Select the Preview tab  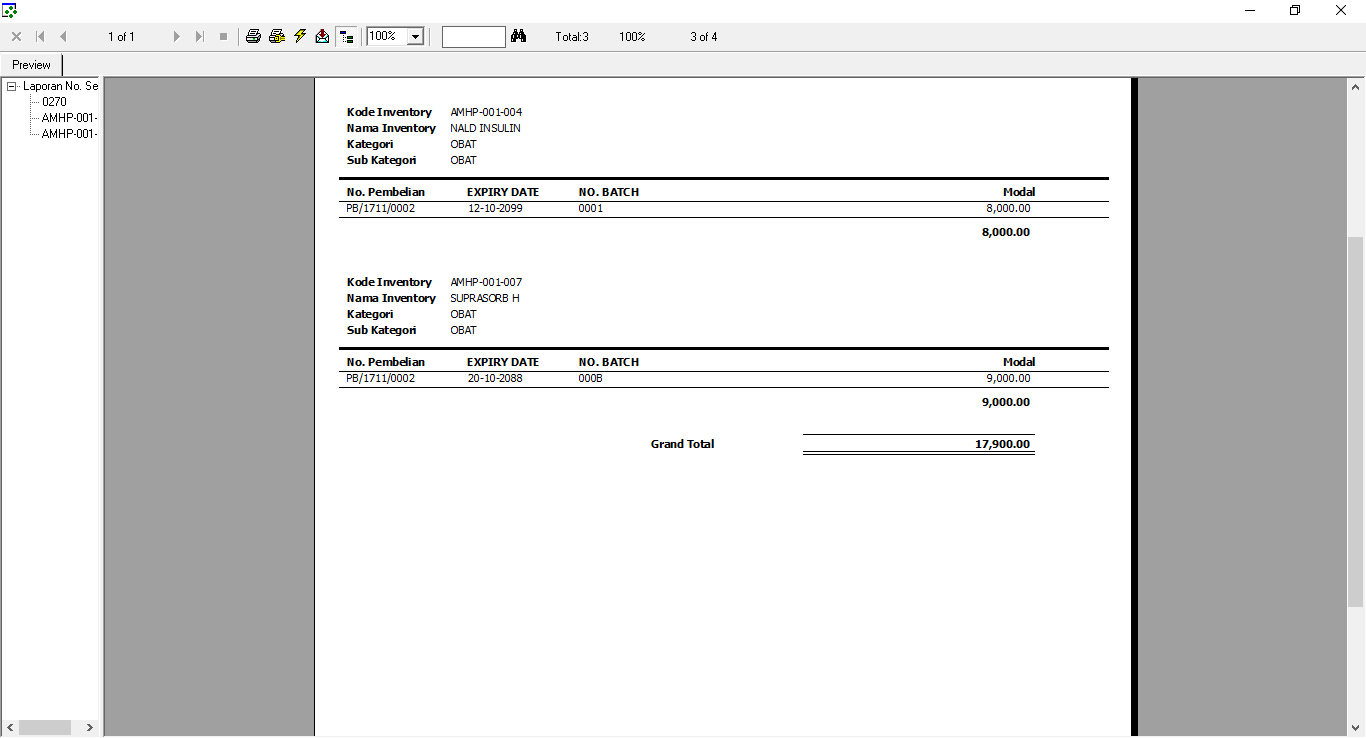32,65
